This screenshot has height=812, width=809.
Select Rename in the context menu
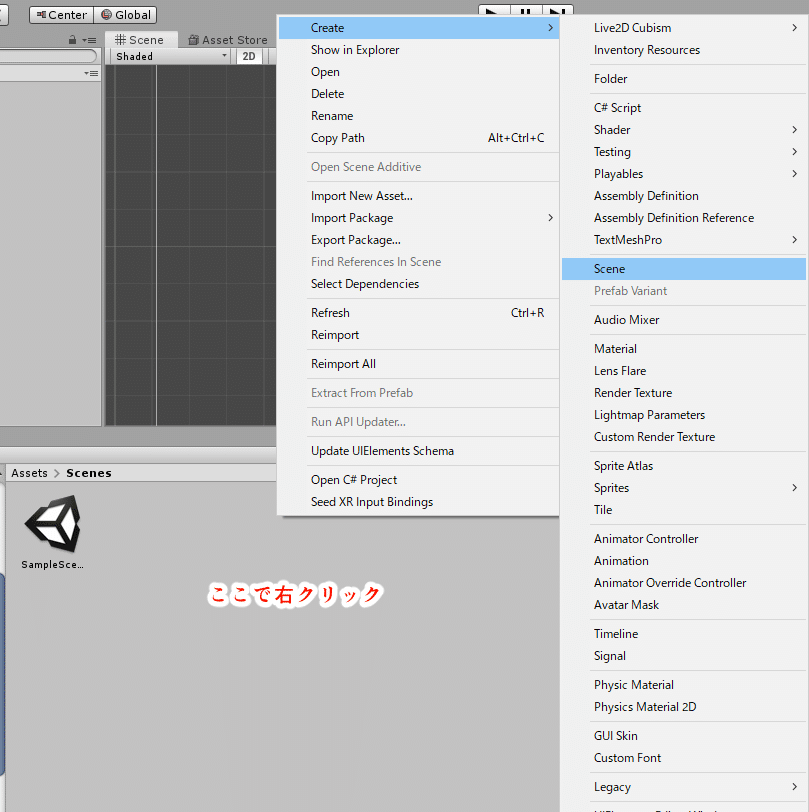pos(418,116)
